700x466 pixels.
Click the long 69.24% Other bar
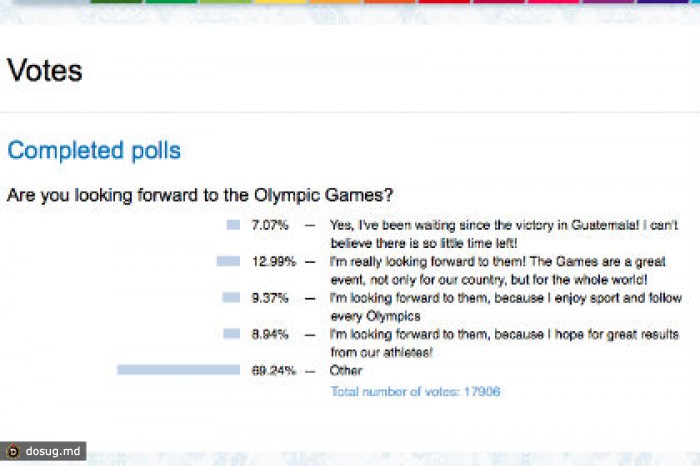[x=179, y=370]
